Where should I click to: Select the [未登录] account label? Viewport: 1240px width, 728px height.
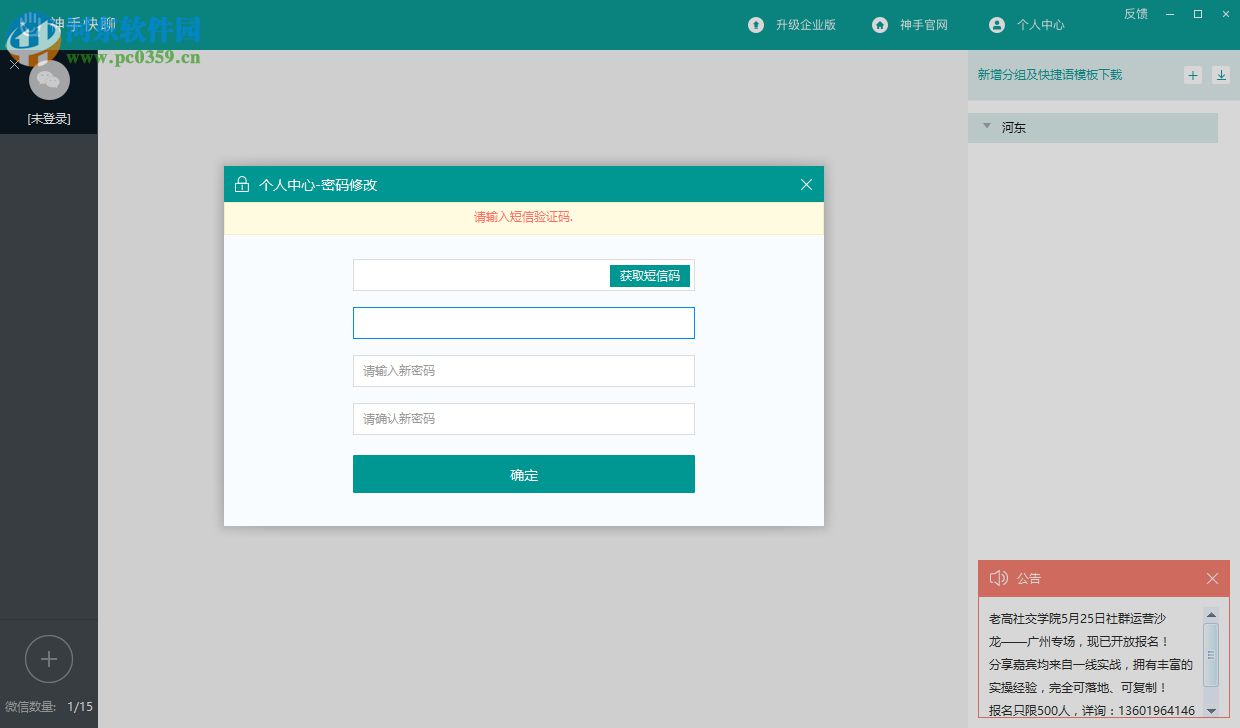click(x=49, y=119)
